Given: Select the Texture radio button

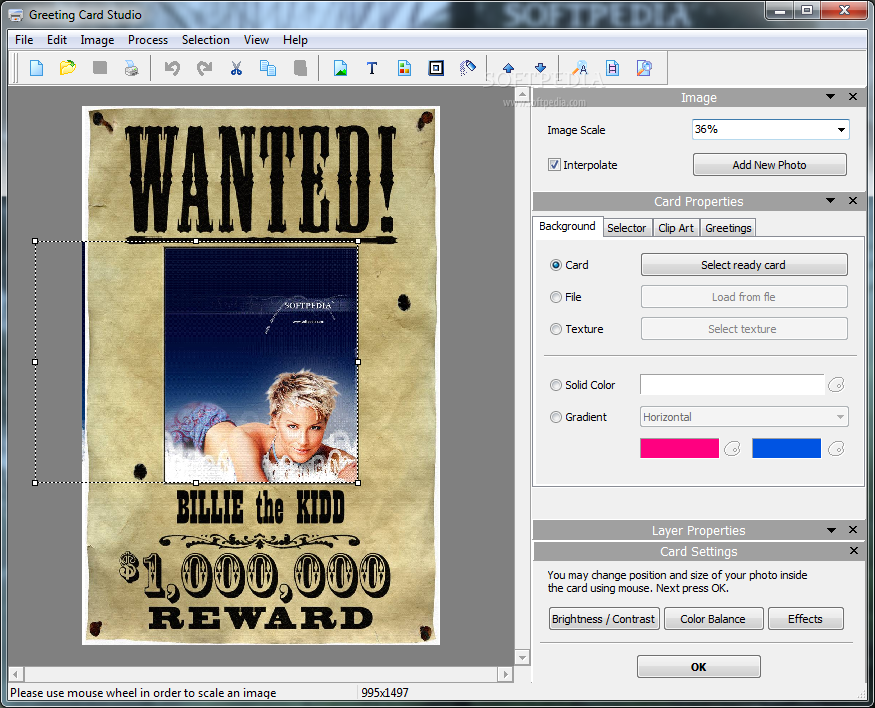Looking at the screenshot, I should [x=556, y=329].
